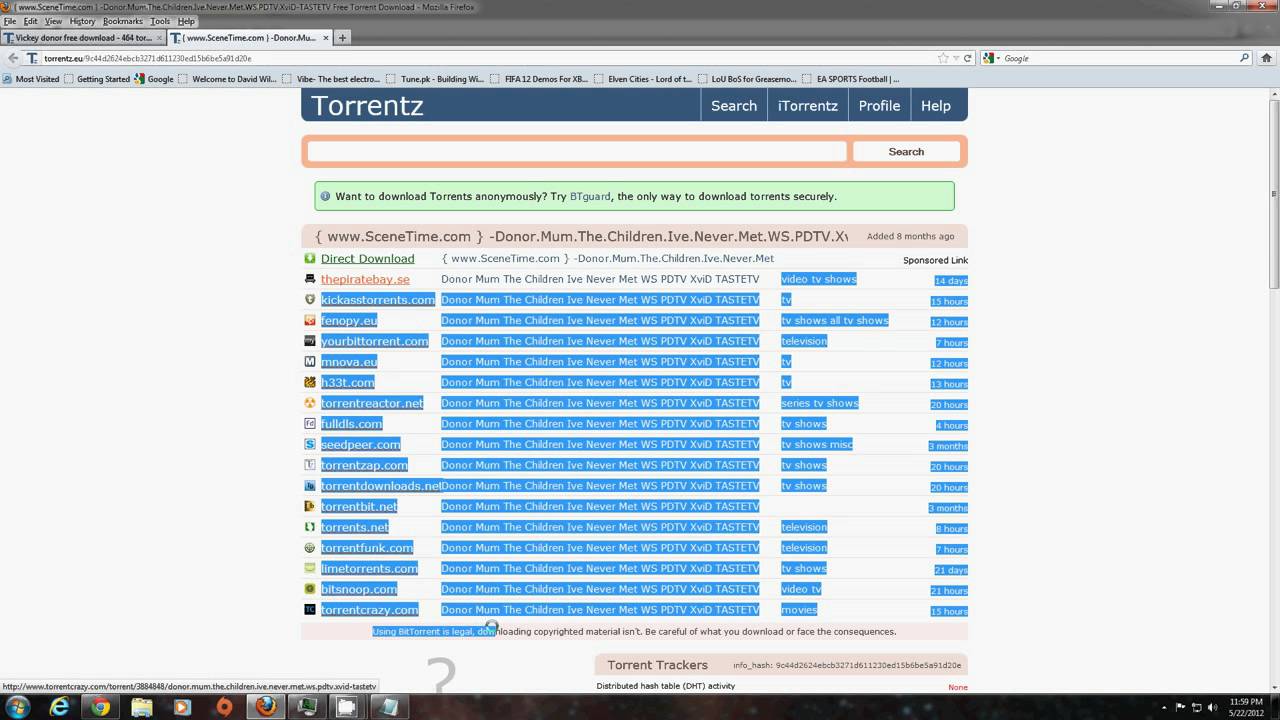
Task: Click the limetorrents.com favicon
Action: [310, 568]
